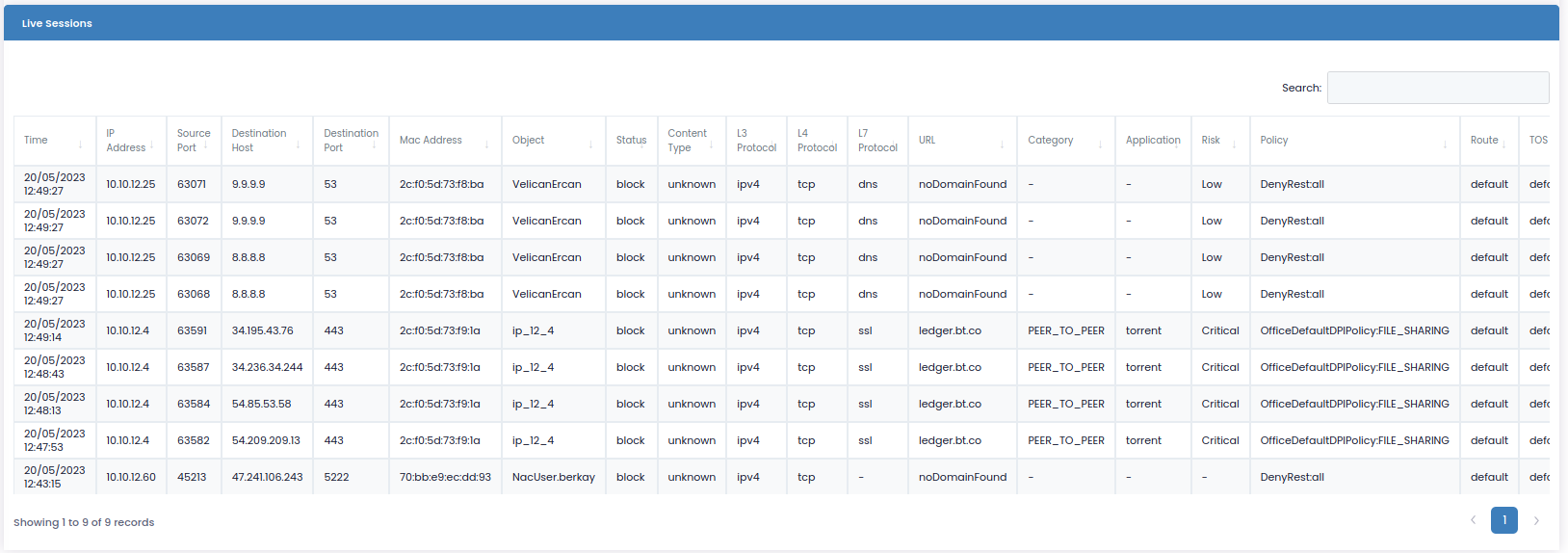Click the Time column sort arrow
This screenshot has height=553, width=1568.
tap(80, 145)
